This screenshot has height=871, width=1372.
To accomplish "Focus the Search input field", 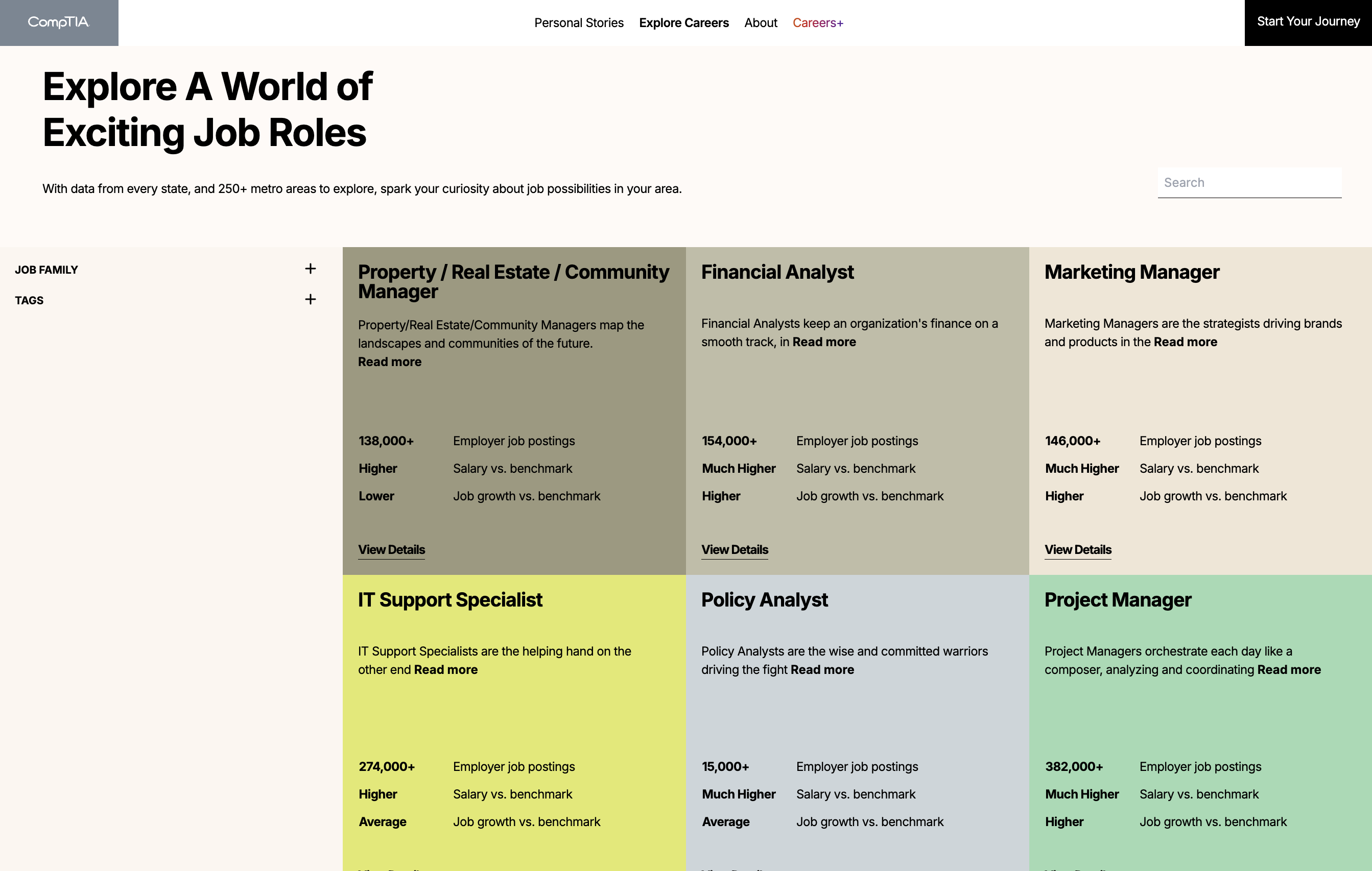I will pos(1249,183).
